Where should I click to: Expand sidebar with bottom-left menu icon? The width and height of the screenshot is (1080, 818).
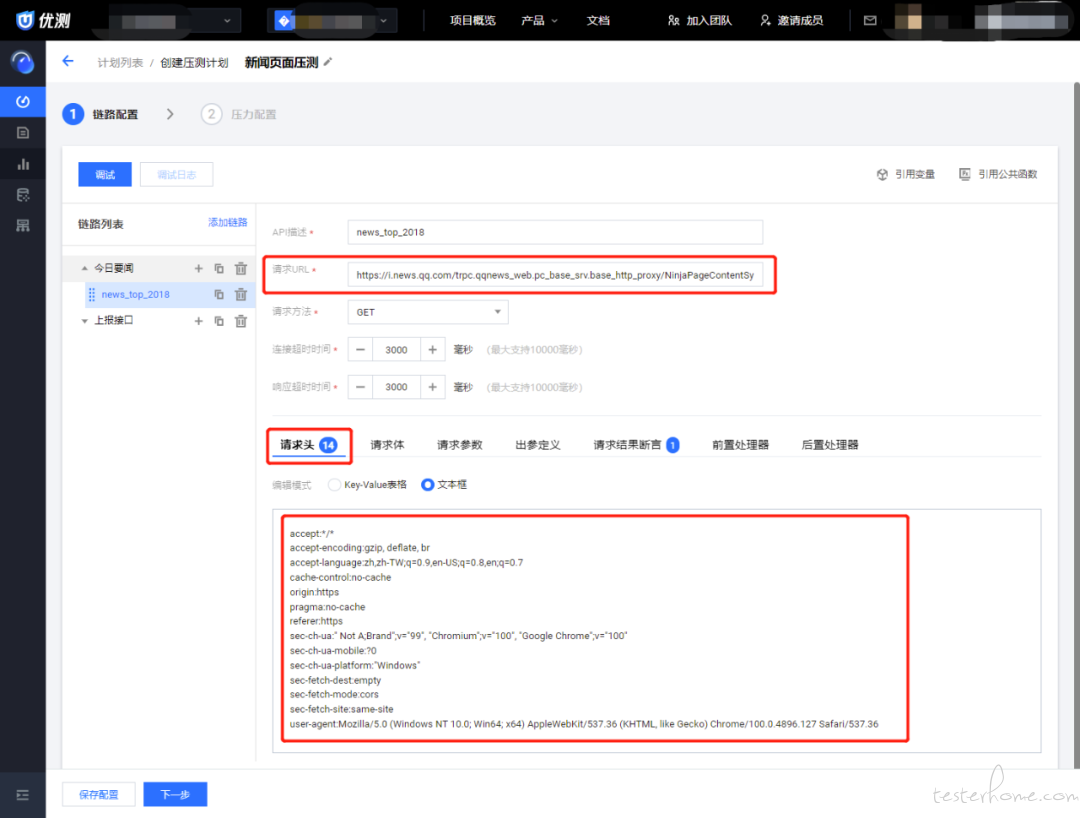coord(23,795)
